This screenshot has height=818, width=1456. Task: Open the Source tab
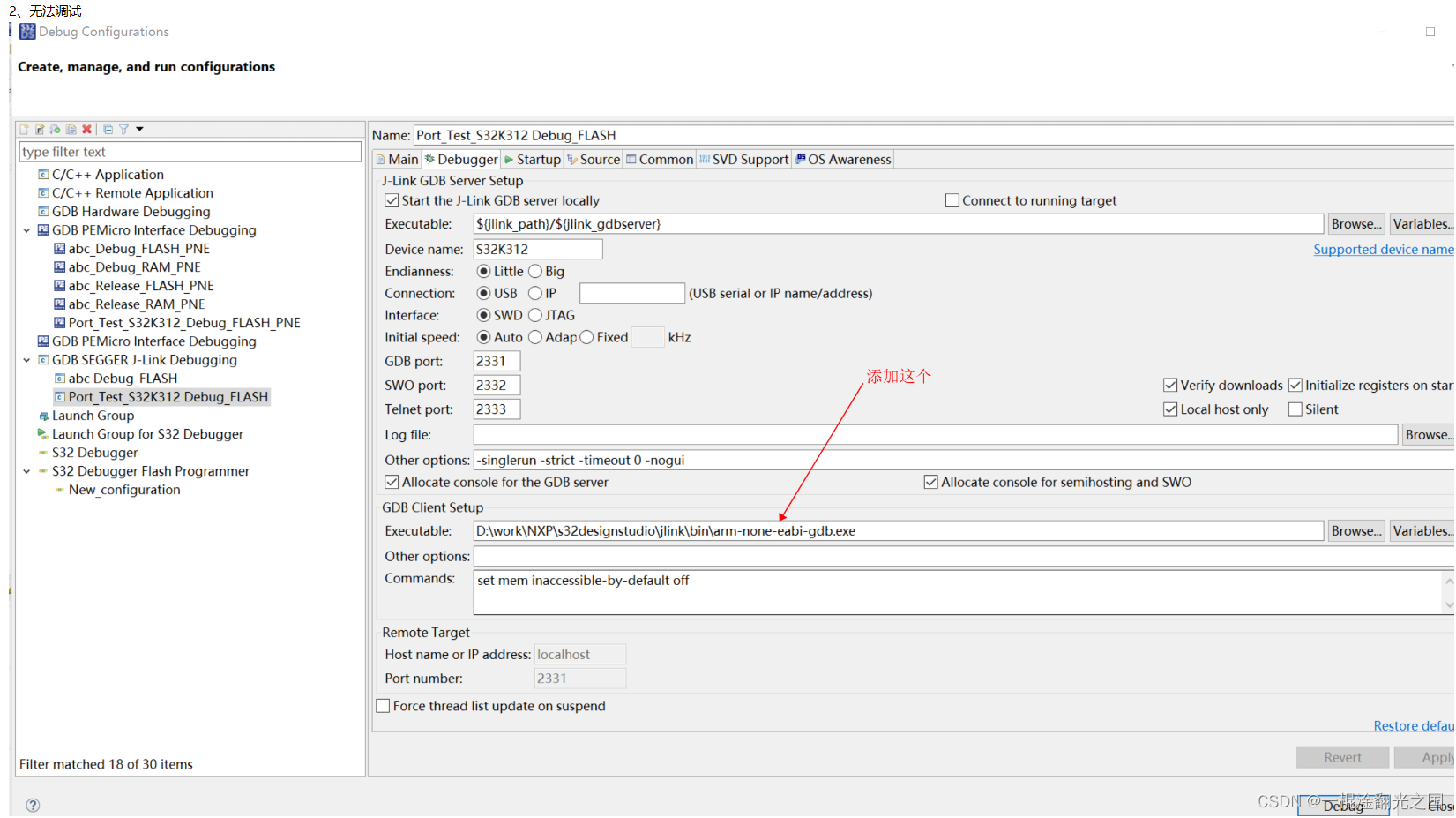[x=594, y=160]
